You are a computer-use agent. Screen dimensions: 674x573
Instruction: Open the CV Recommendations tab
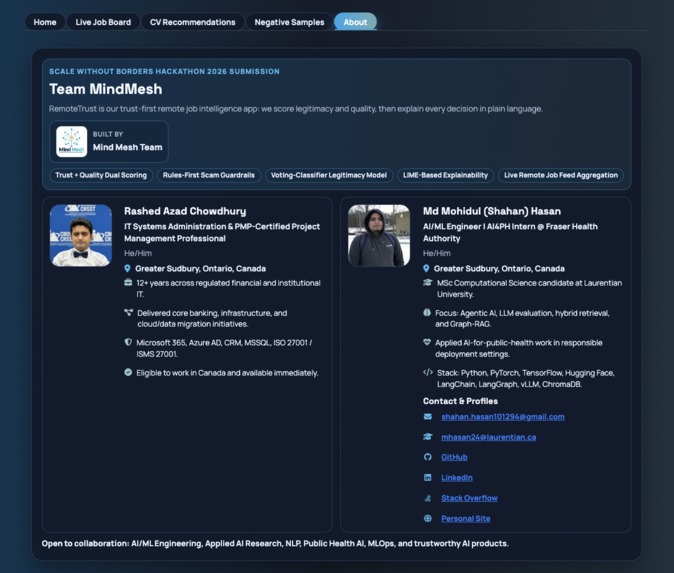tap(193, 22)
